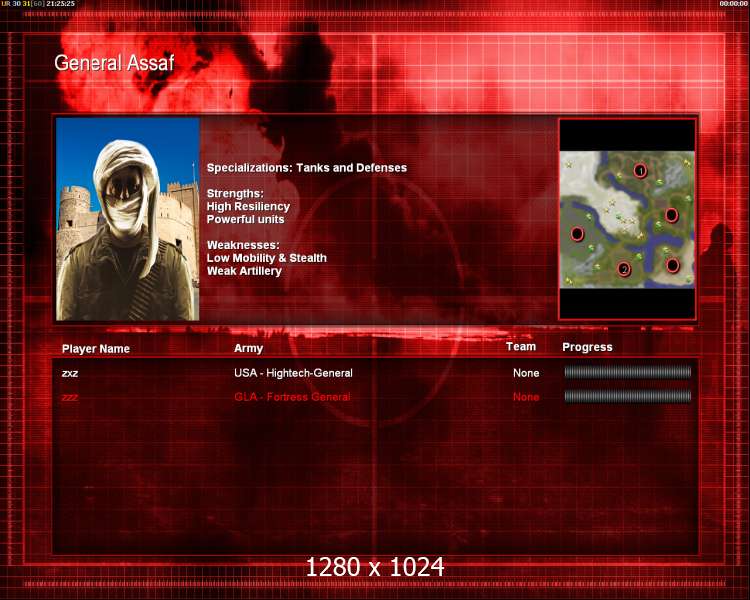Select player name "zzz" in red
This screenshot has width=750, height=600.
pos(70,397)
